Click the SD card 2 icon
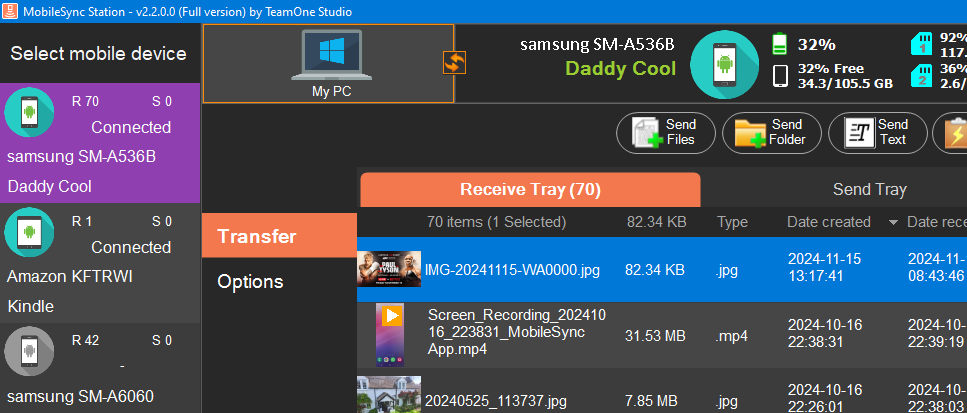The image size is (967, 413). [x=923, y=77]
